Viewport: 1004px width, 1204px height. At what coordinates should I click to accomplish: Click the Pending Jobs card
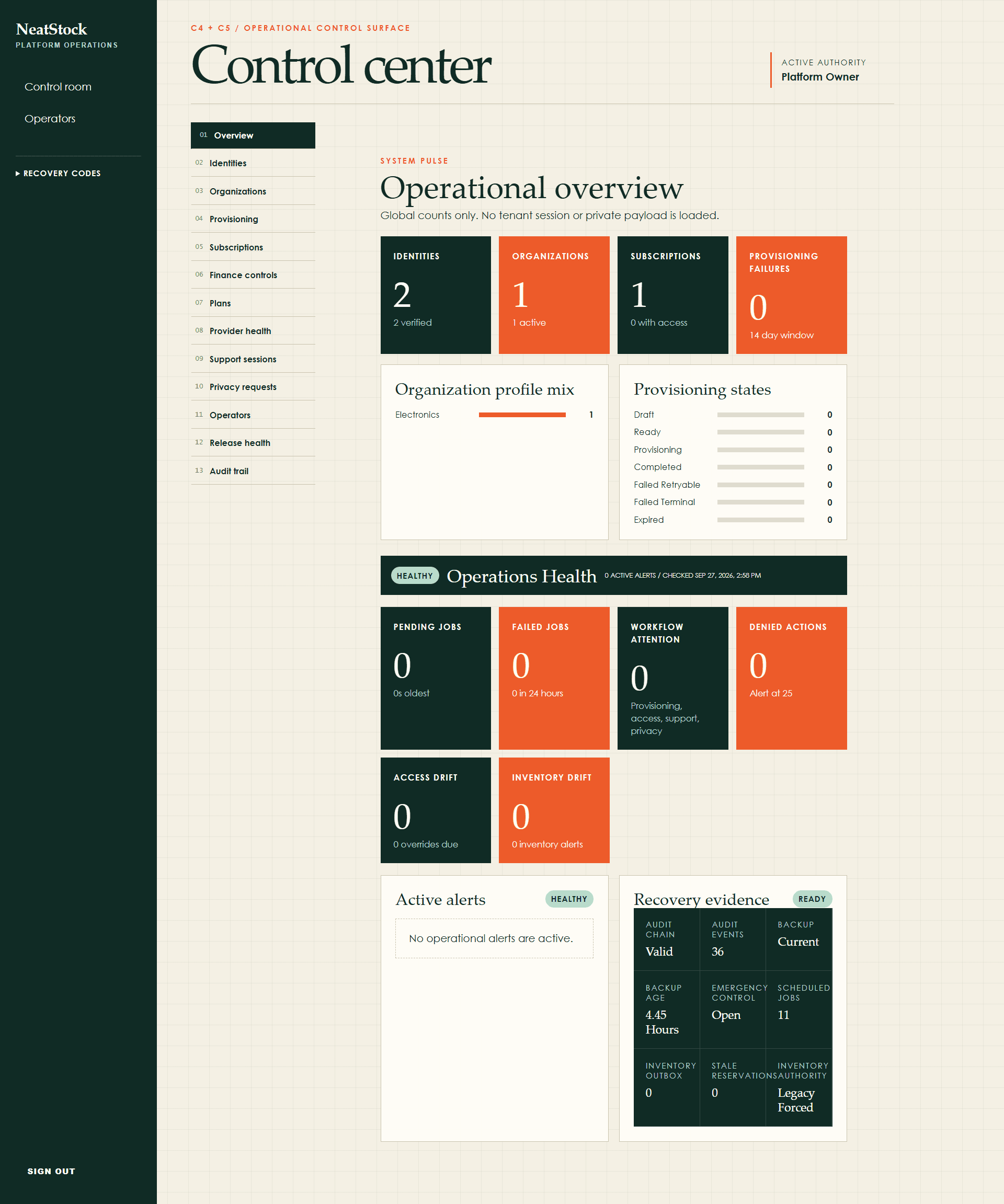pos(436,678)
